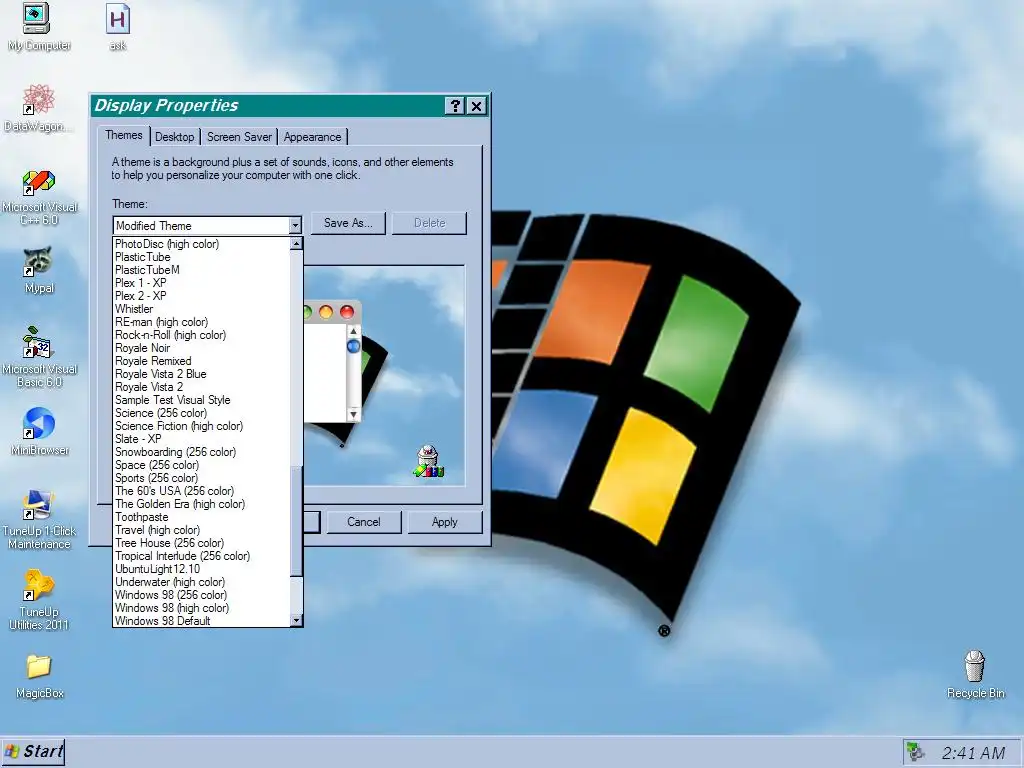Select RE-man (high color) theme
The height and width of the screenshot is (768, 1024).
pos(201,322)
